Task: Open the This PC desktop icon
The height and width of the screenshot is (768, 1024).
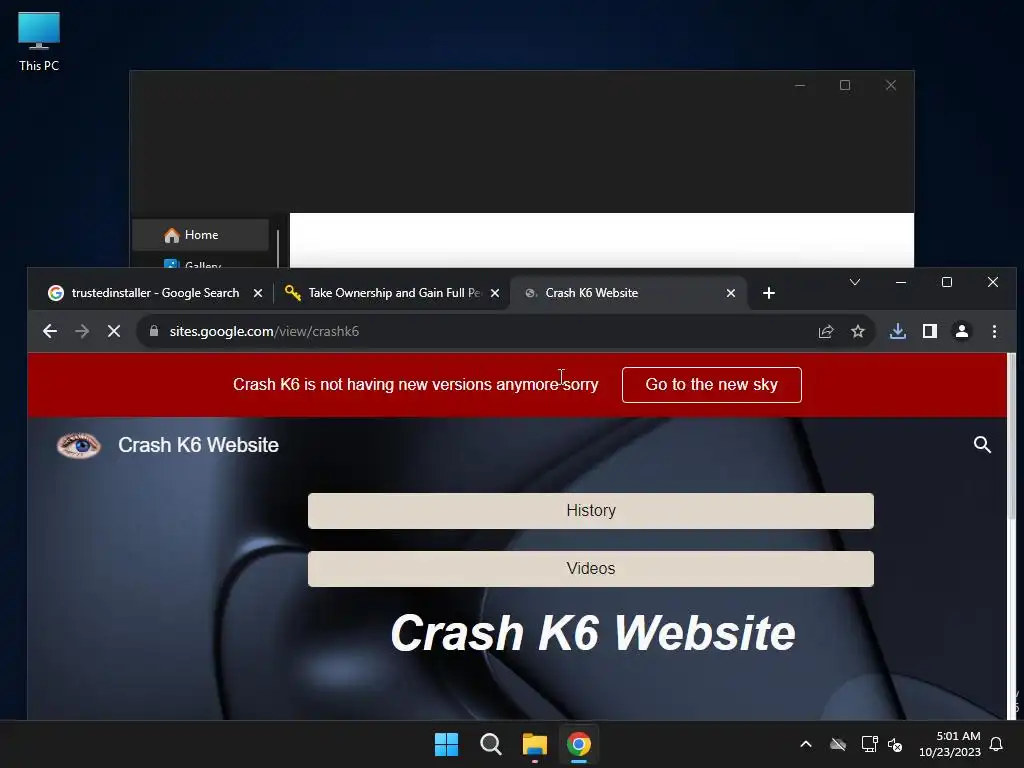Action: click(x=39, y=40)
